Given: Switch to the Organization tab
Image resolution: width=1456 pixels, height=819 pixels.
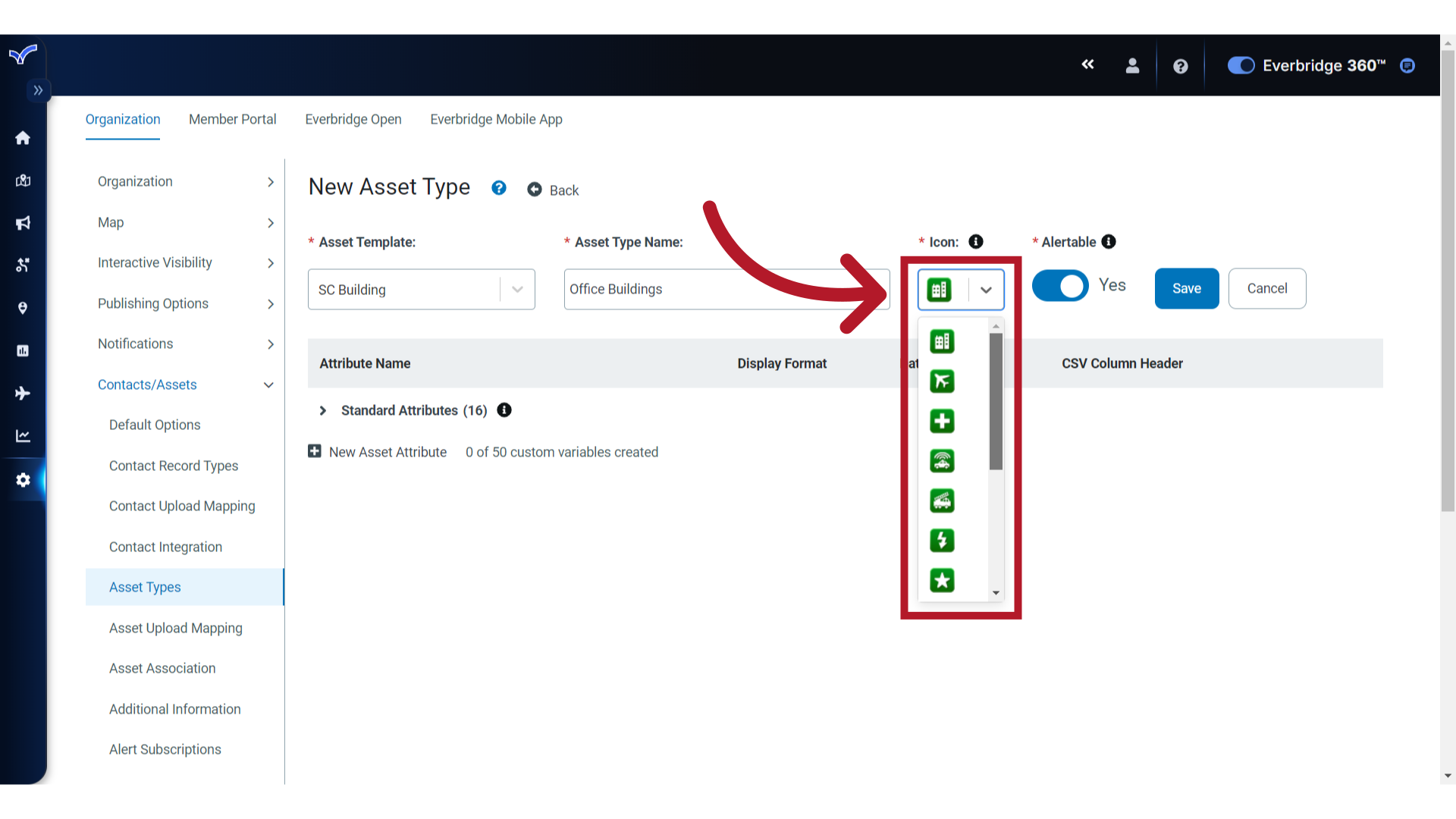Looking at the screenshot, I should [123, 119].
